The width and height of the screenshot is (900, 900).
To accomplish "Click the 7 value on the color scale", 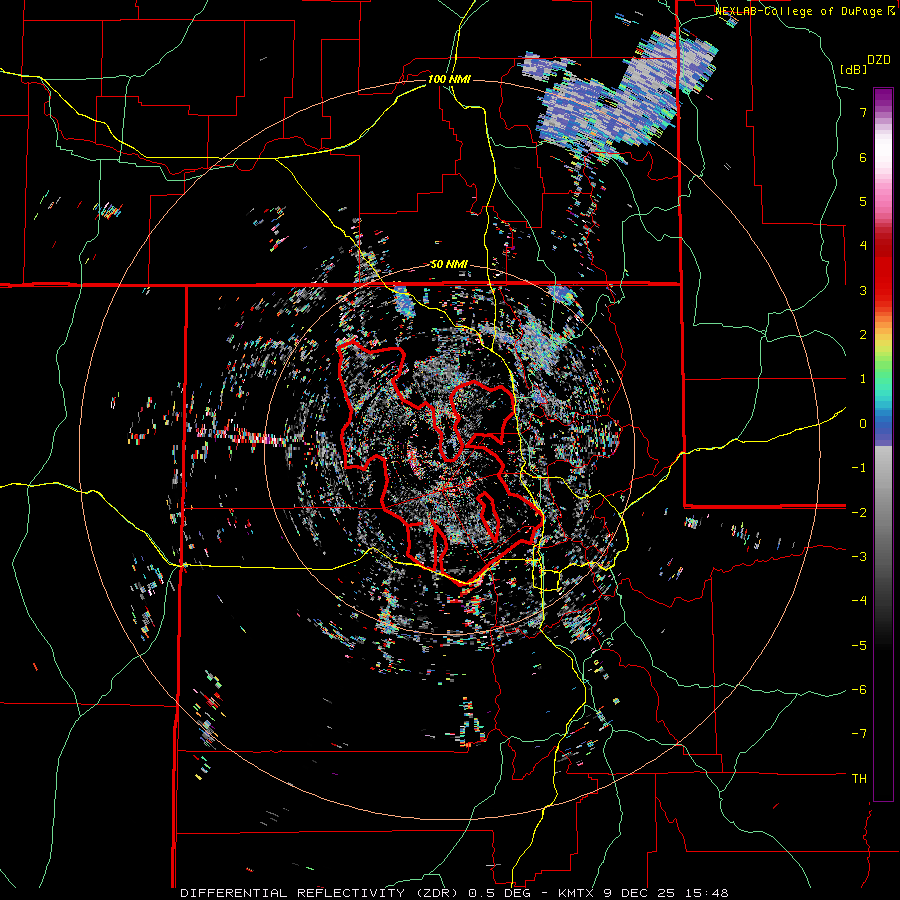I will 863,112.
